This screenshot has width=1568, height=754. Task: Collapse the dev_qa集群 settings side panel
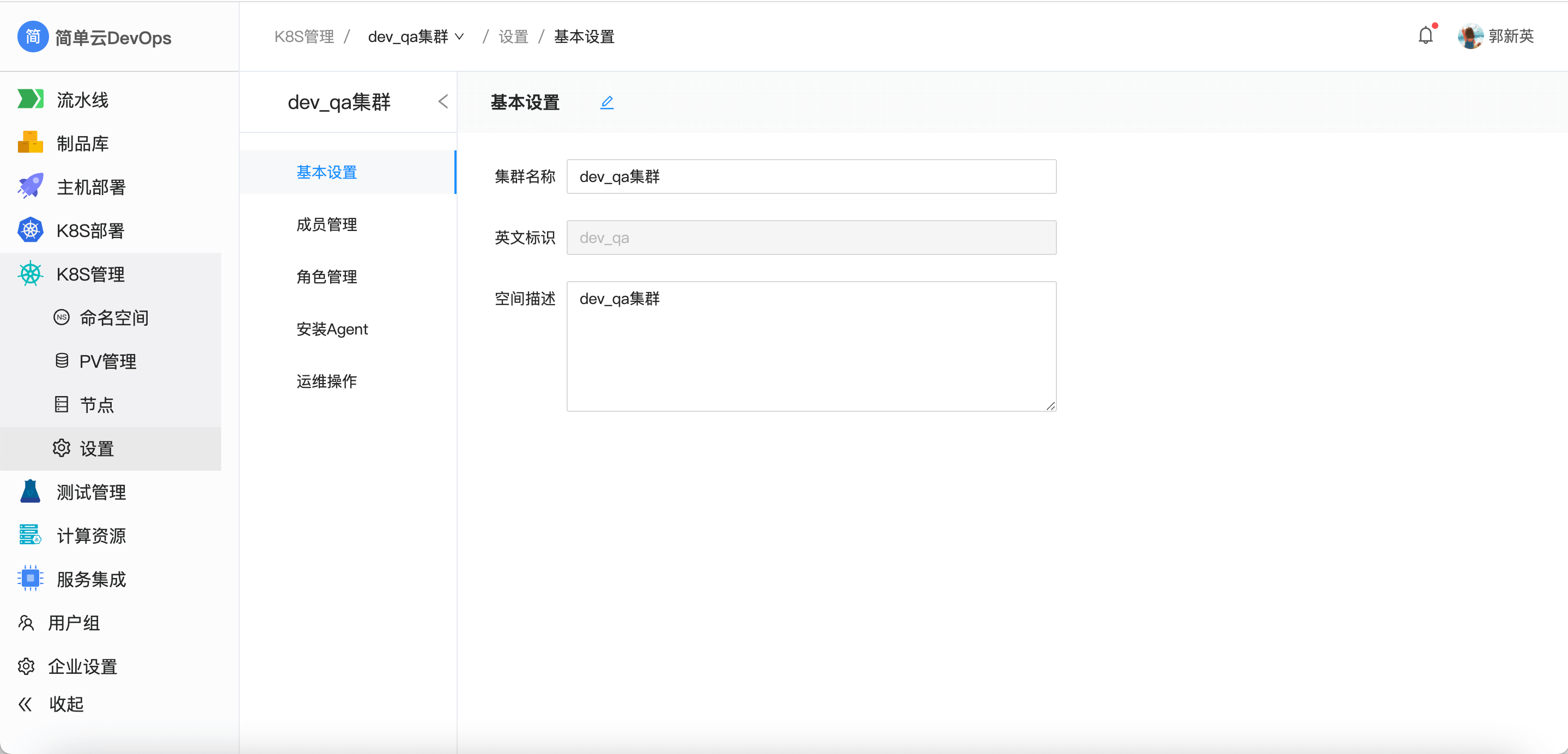[x=443, y=102]
